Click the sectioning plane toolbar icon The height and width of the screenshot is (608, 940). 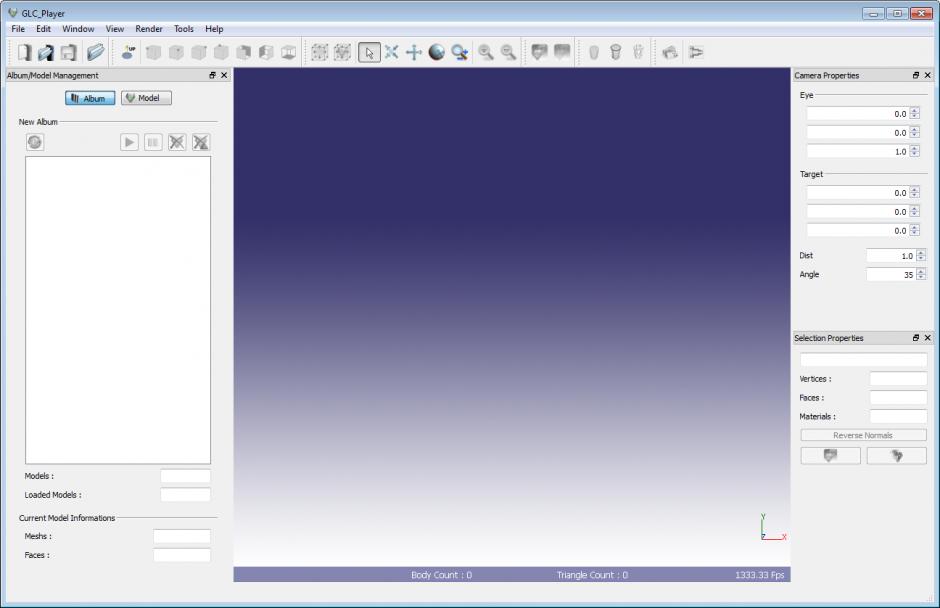point(695,53)
